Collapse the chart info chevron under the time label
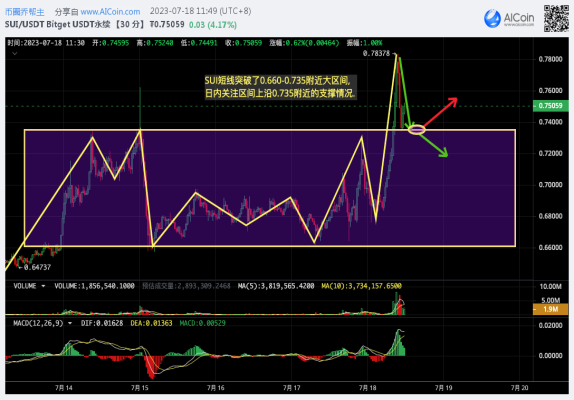The height and width of the screenshot is (400, 574). (14, 53)
